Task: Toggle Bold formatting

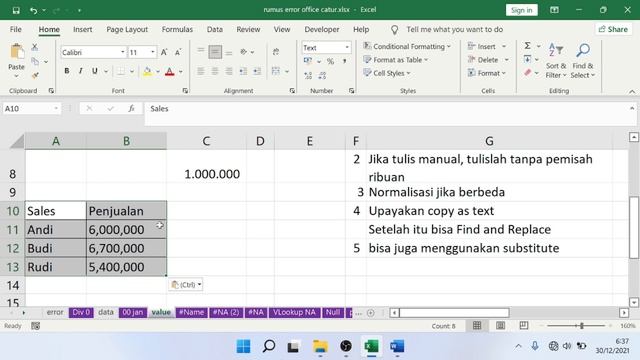Action: click(x=67, y=71)
